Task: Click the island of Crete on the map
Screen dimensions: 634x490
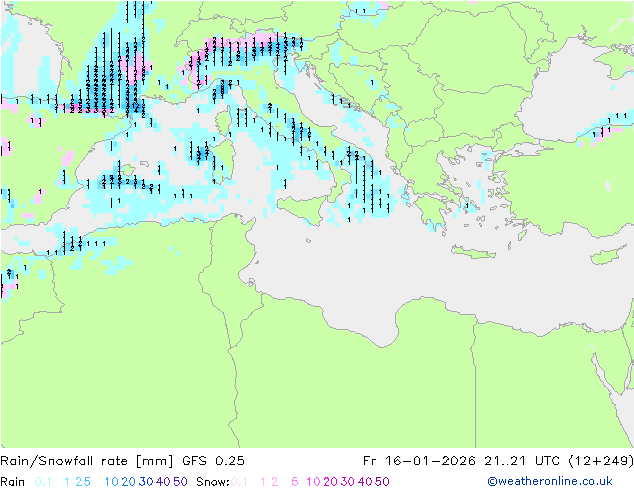Action: (x=473, y=252)
